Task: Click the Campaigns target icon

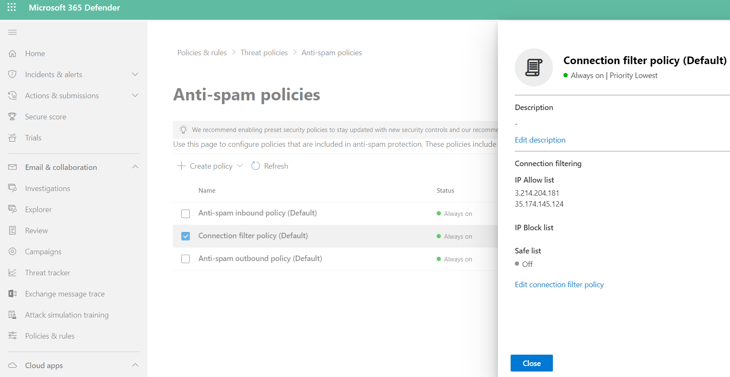Action: (13, 252)
